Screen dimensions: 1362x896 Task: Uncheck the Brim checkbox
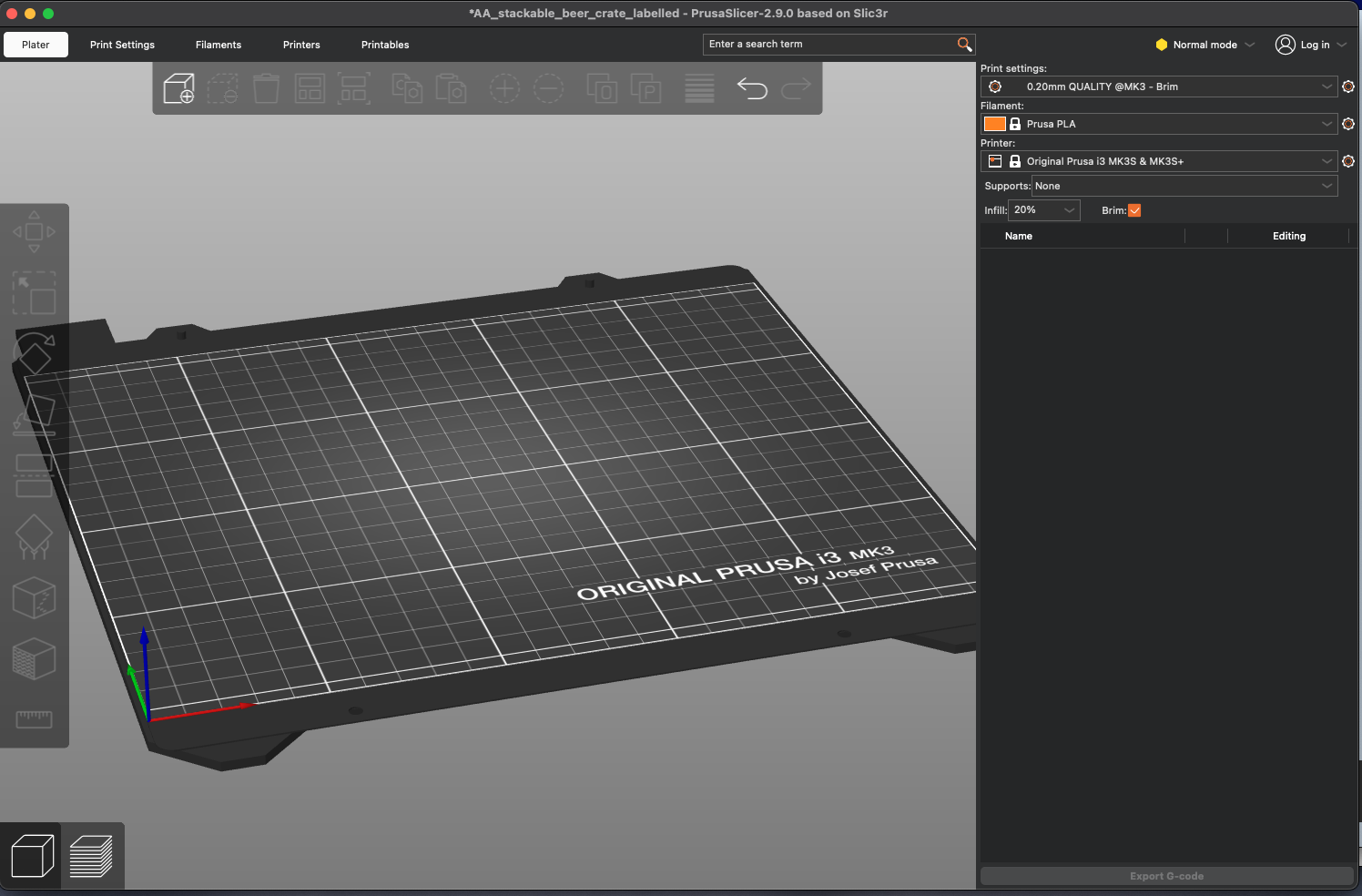point(1134,210)
